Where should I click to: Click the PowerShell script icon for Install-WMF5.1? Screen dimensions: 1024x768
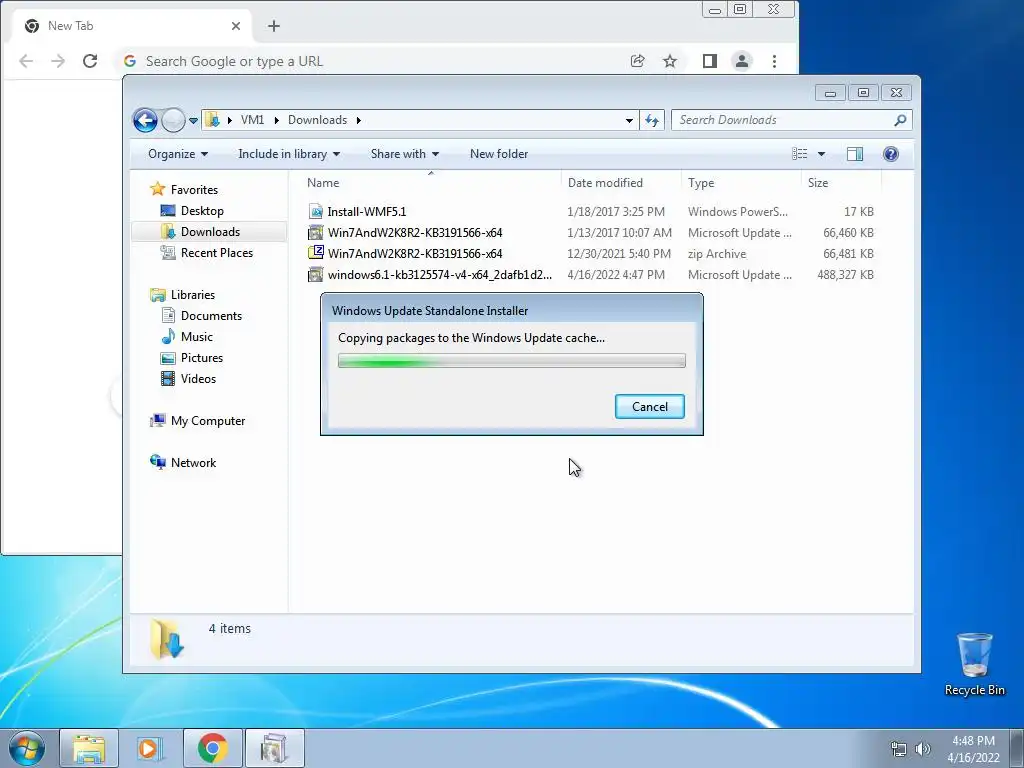tap(315, 212)
